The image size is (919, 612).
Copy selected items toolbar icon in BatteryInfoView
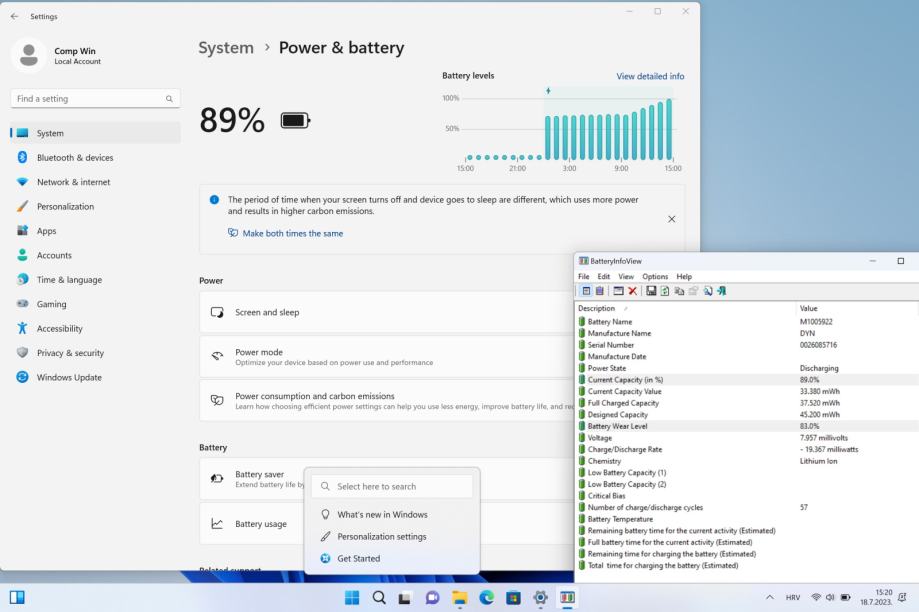pyautogui.click(x=679, y=291)
